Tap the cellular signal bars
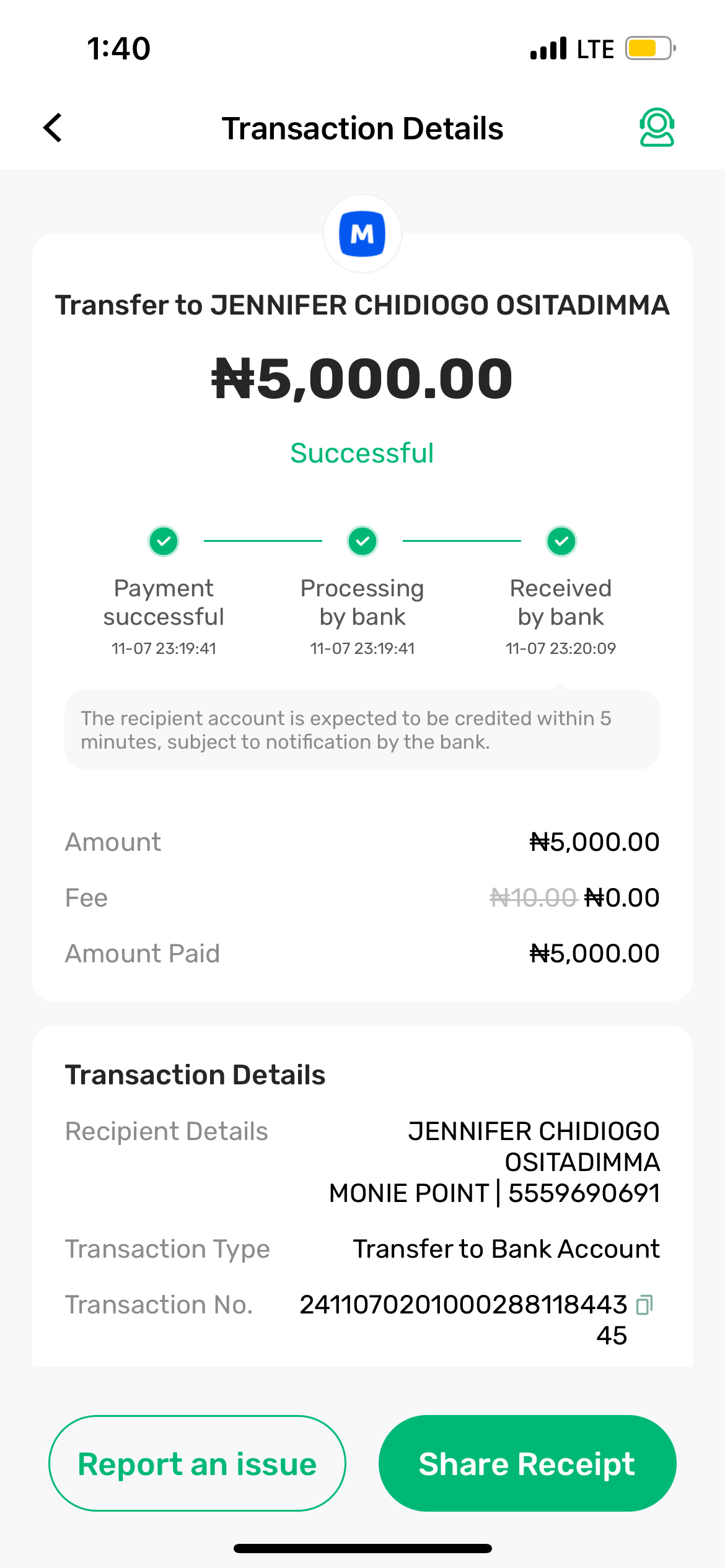The image size is (725, 1568). click(x=548, y=48)
